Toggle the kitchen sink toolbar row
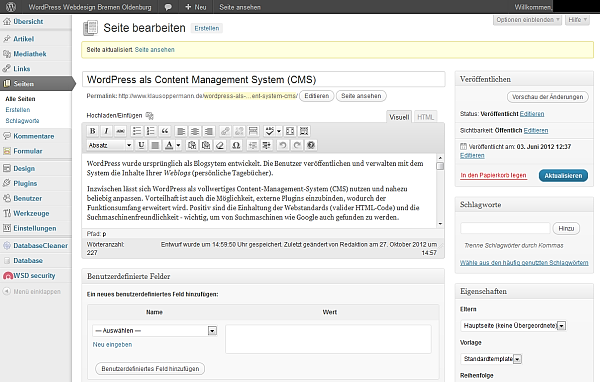 [x=304, y=131]
